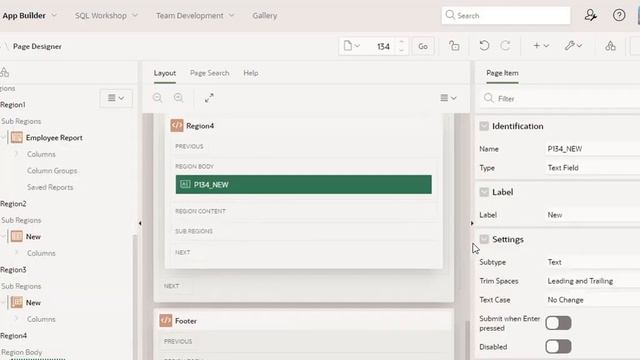Viewport: 640px width, 360px height.
Task: Open the Text Case dropdown
Action: point(593,300)
